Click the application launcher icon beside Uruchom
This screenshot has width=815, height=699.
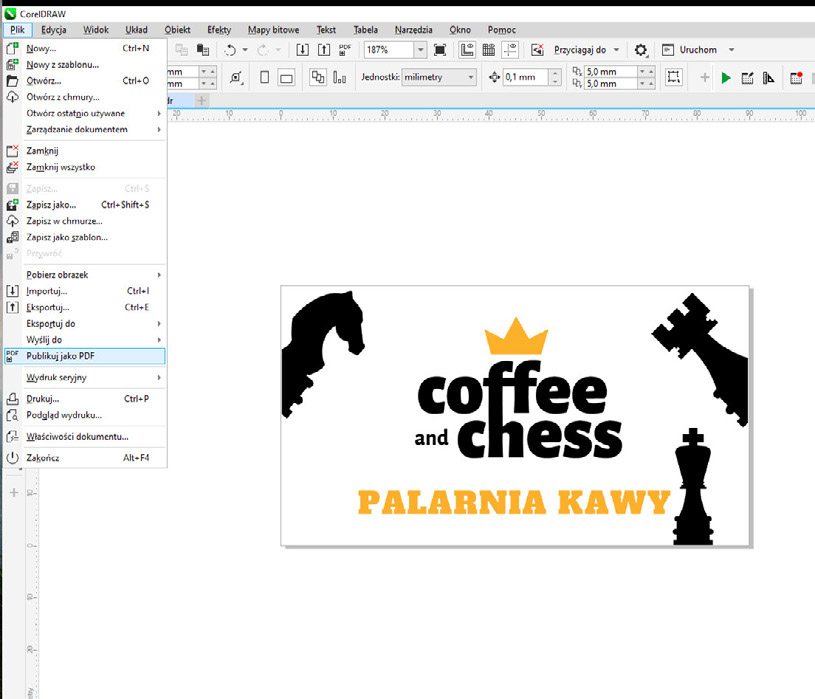(667, 50)
